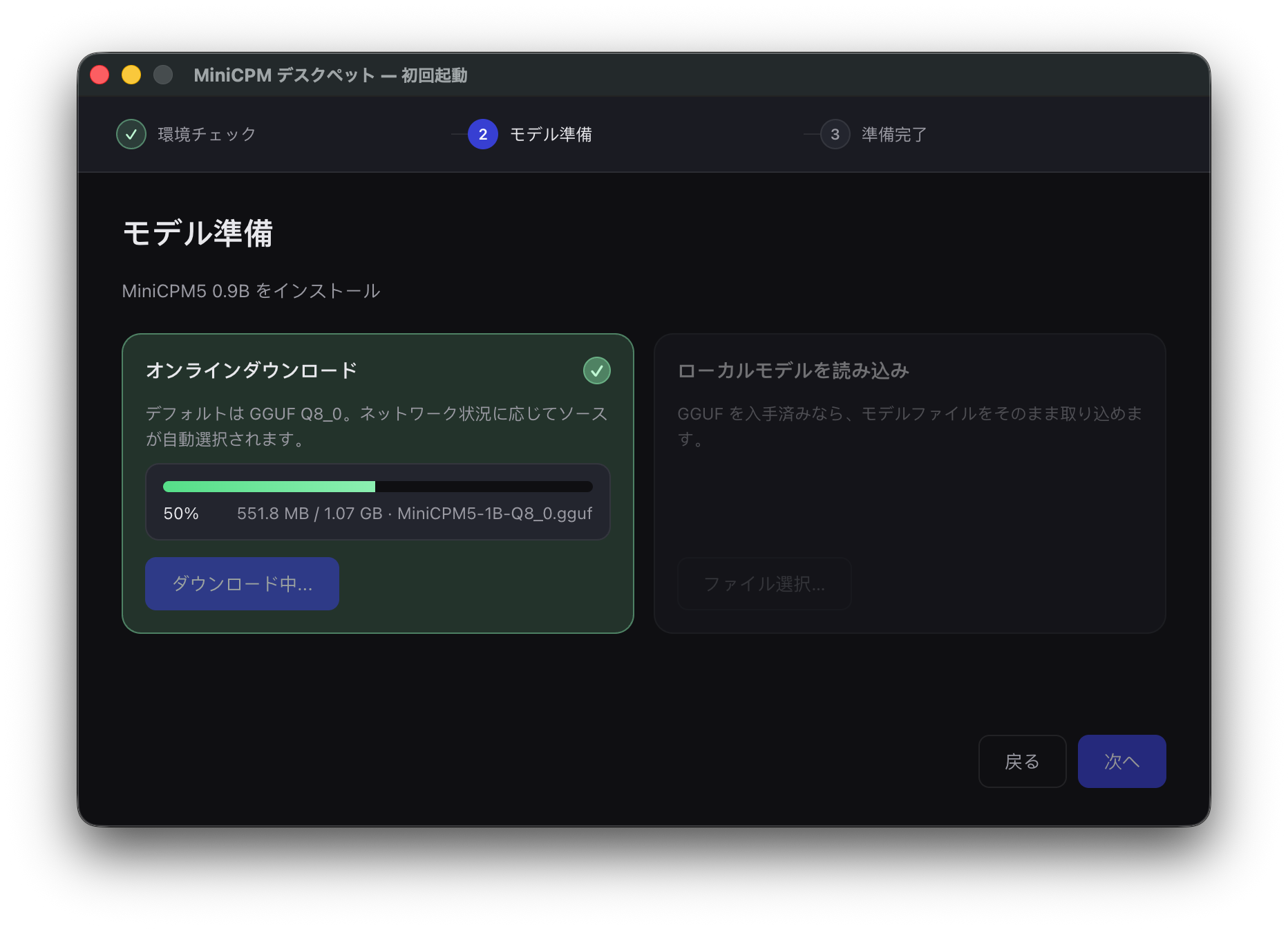Click the window title MiniCPM デスクペット

click(330, 75)
